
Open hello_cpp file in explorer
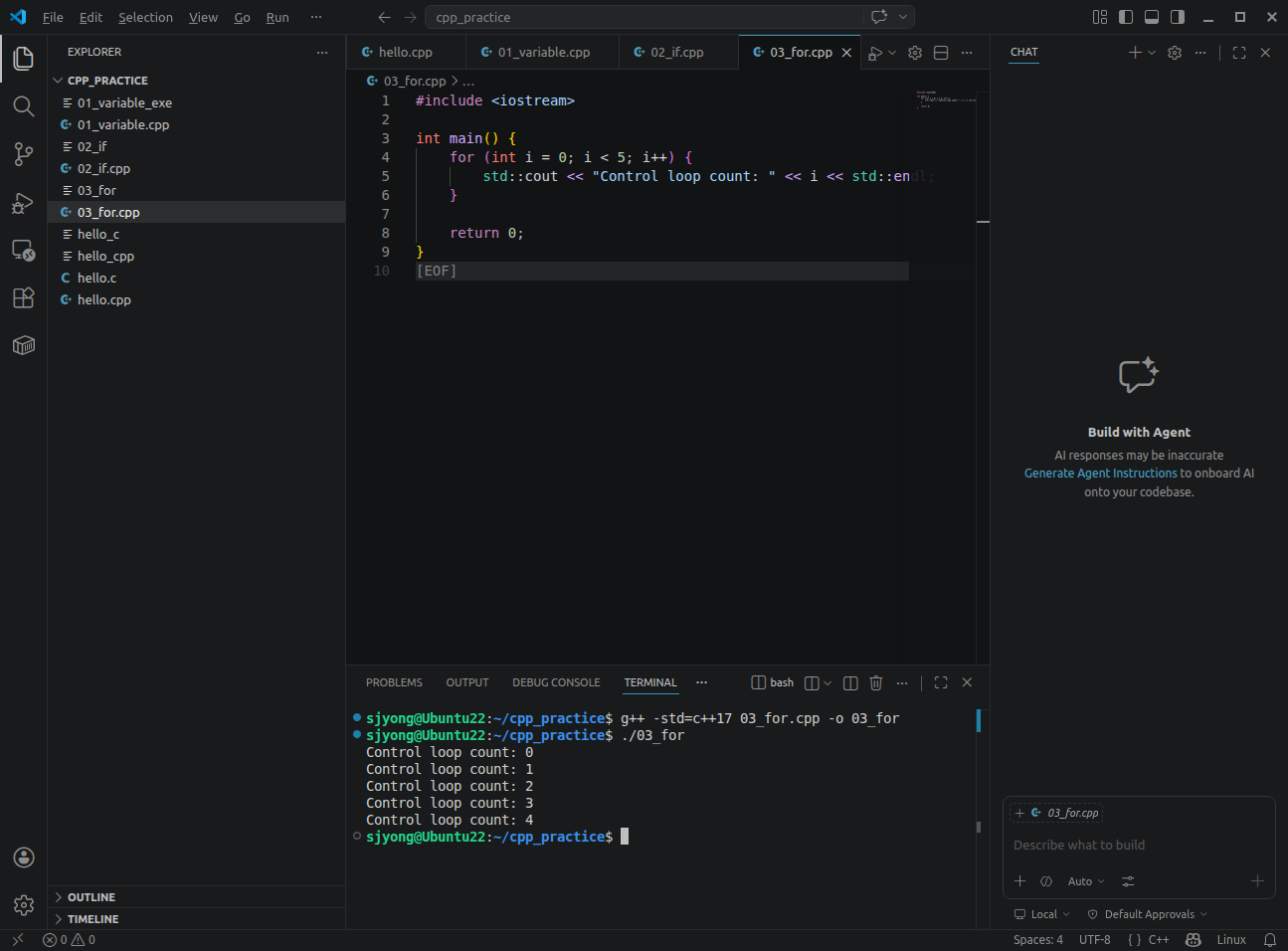105,256
